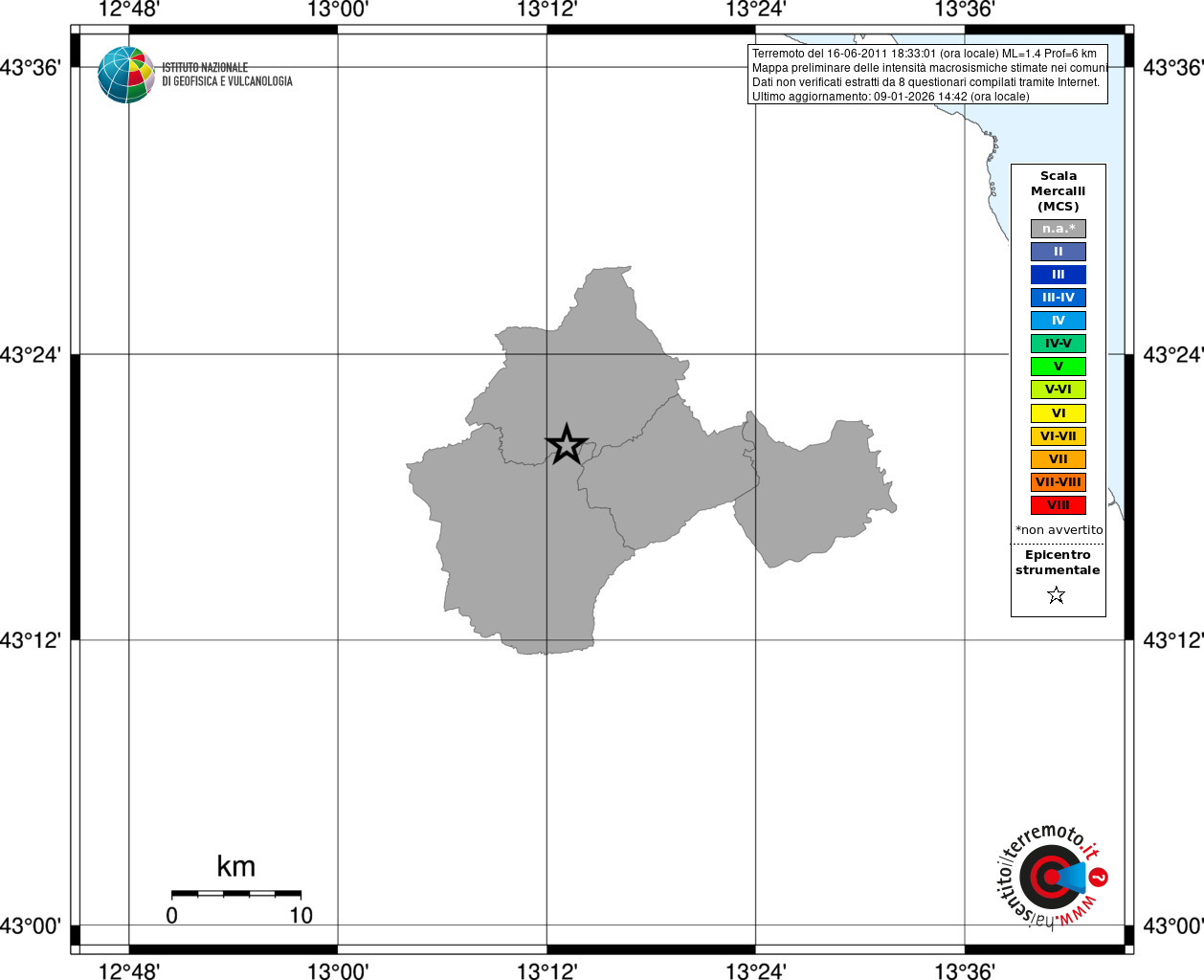Click the '10' value under the scale bar
This screenshot has width=1204, height=980.
coord(301,916)
